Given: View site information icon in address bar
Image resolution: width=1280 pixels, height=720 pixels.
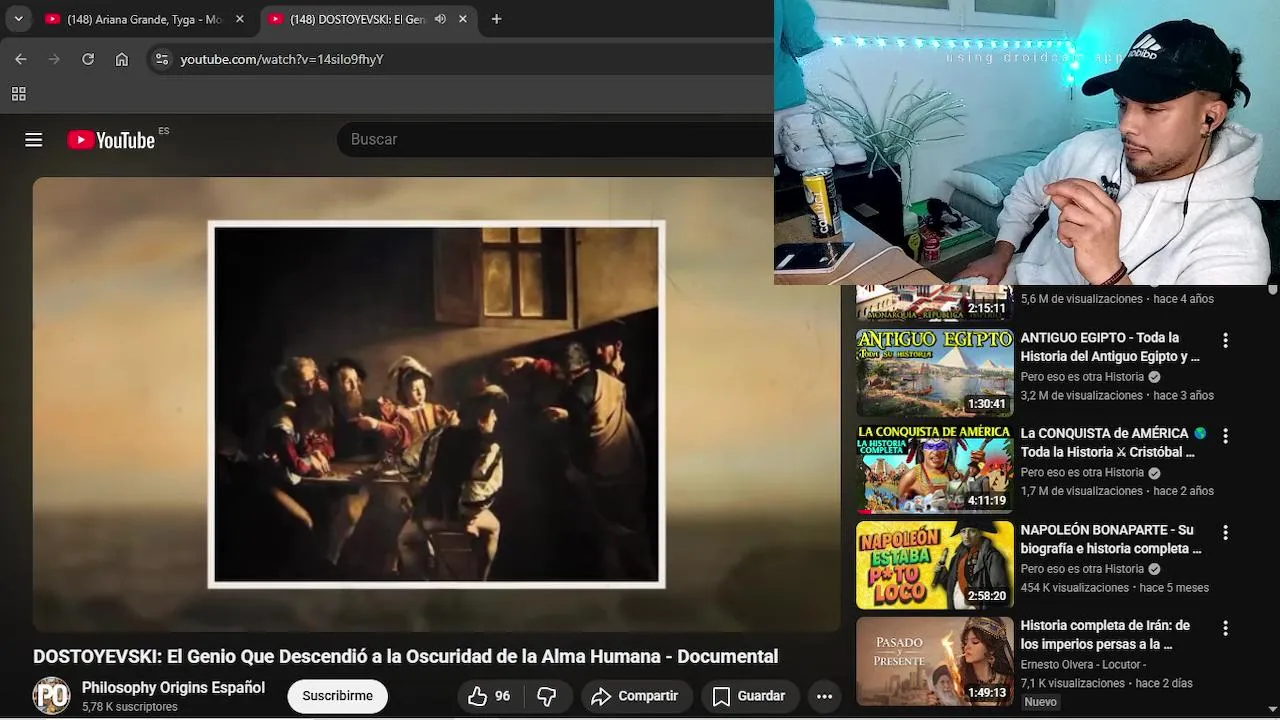Looking at the screenshot, I should tap(162, 59).
